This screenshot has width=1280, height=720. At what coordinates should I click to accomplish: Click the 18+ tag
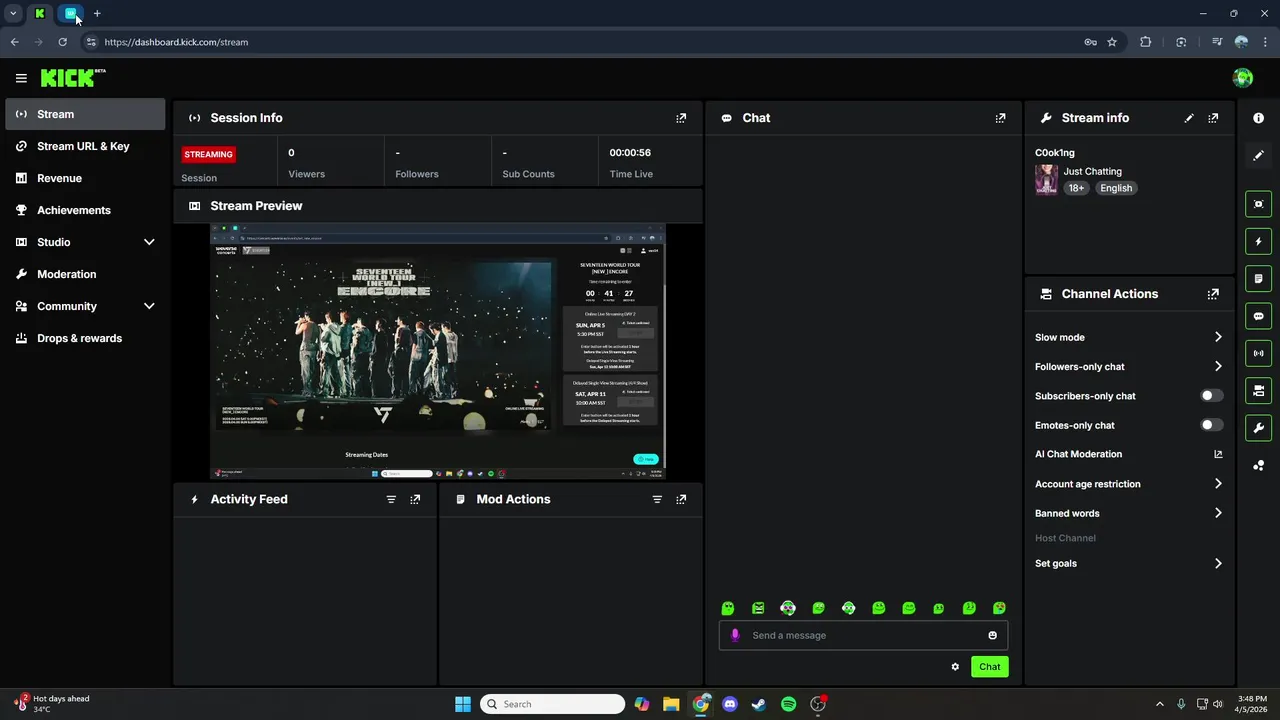click(1076, 188)
